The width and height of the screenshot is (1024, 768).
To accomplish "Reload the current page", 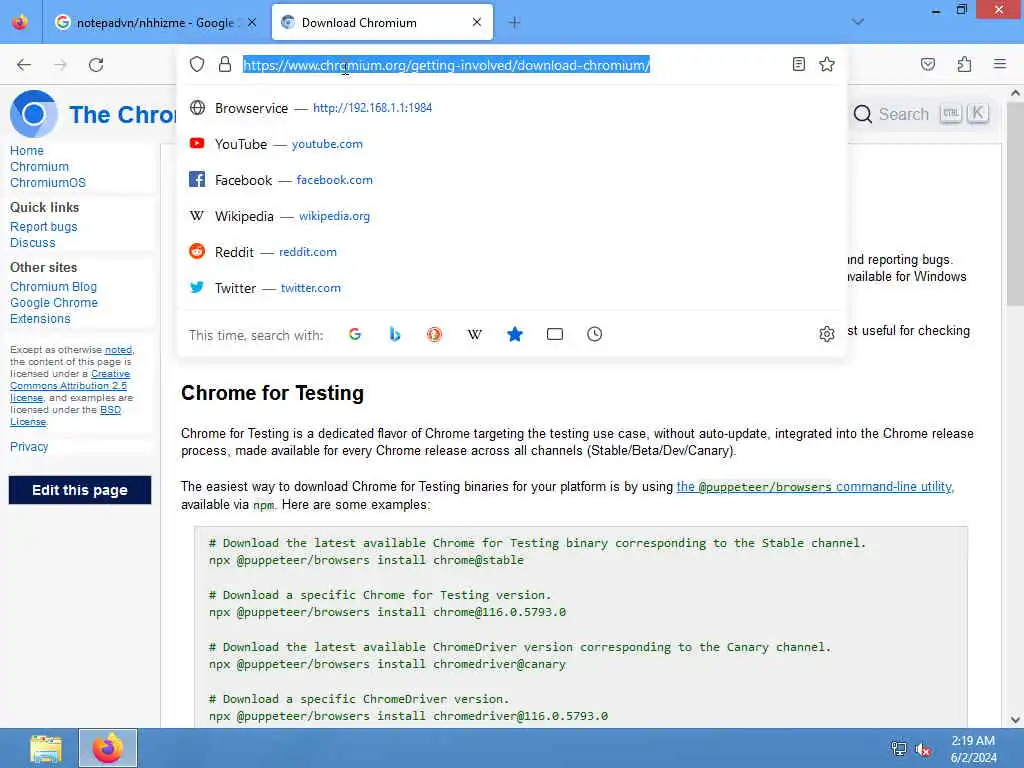I will 96,65.
